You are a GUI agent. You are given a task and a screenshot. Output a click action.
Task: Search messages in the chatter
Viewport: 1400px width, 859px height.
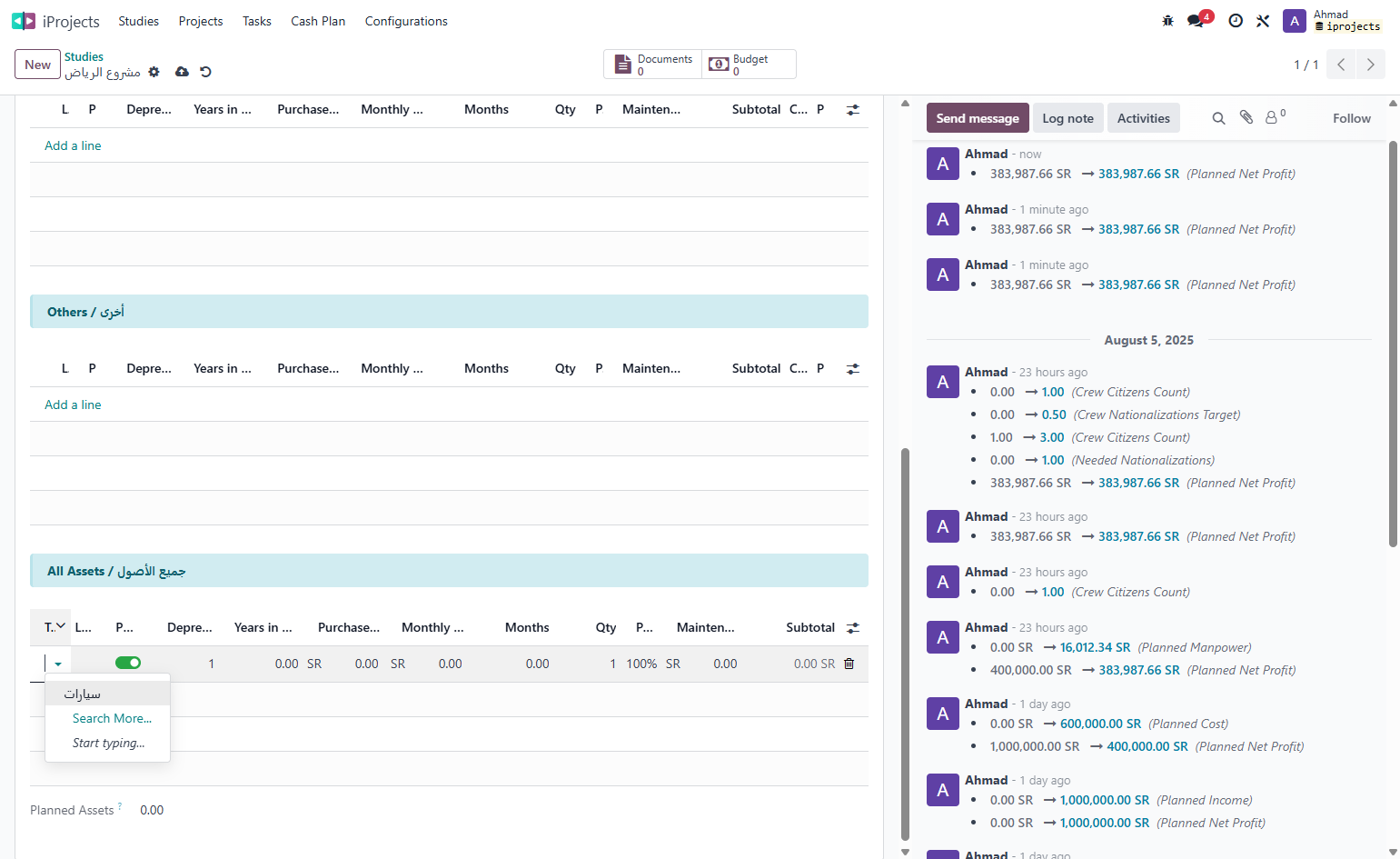click(x=1219, y=118)
